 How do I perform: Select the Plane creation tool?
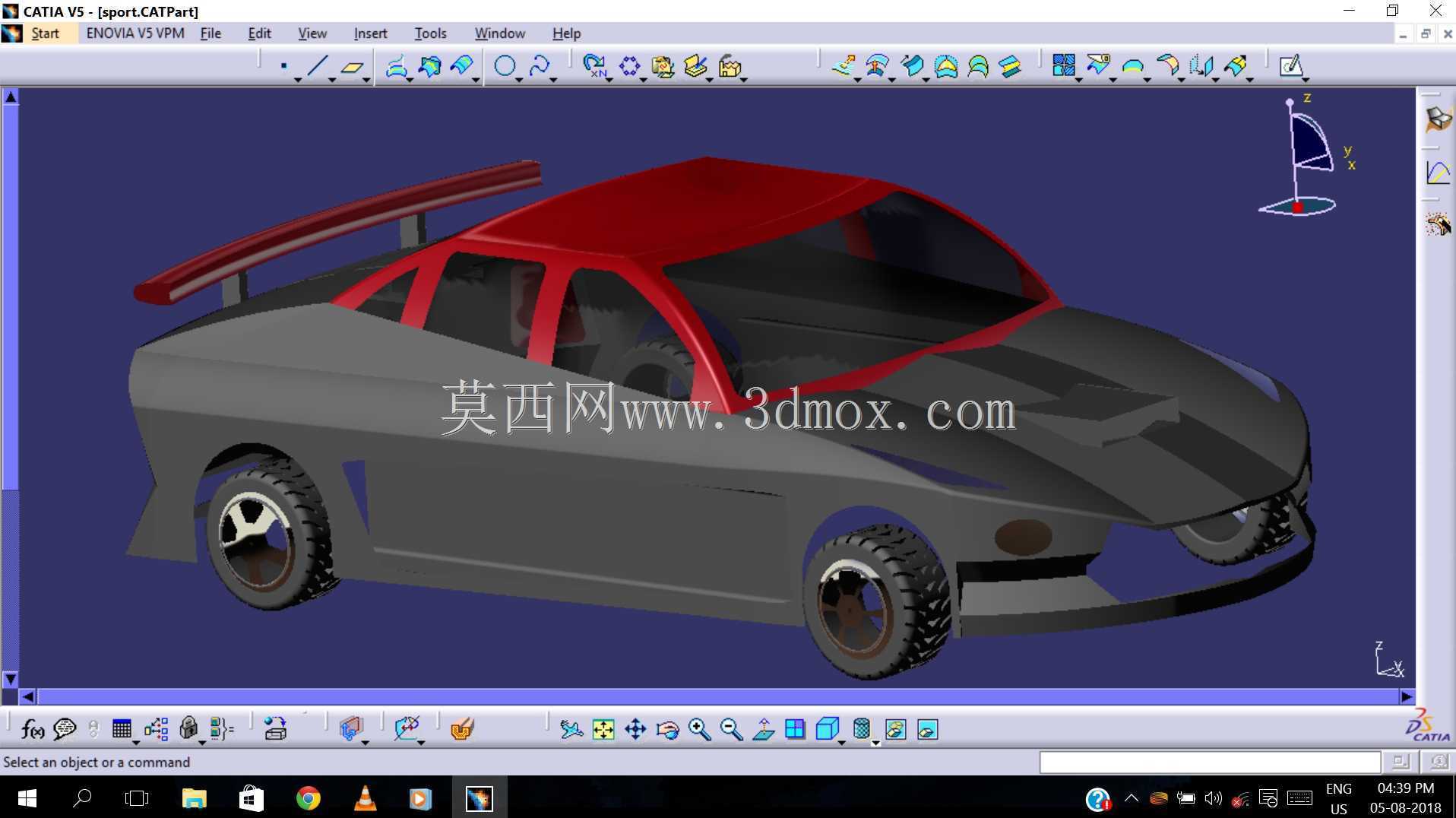[x=352, y=67]
